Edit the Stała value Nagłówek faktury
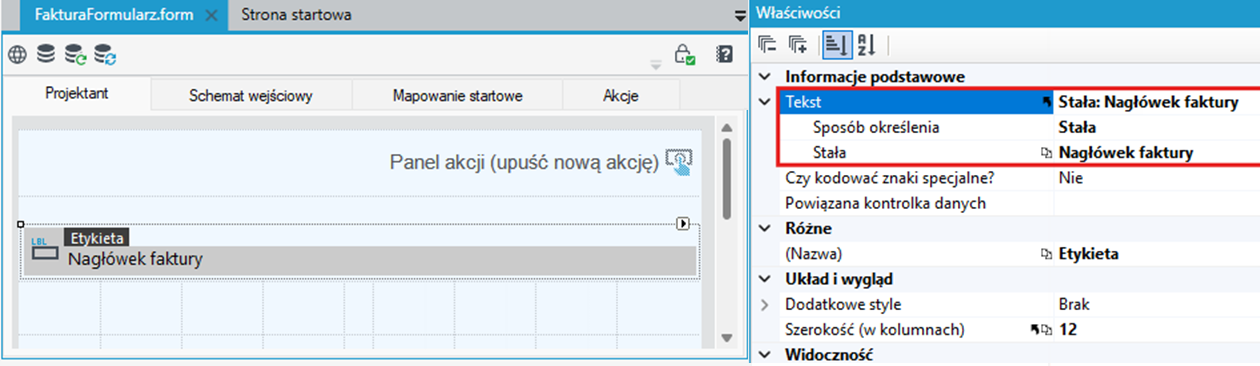 tap(1125, 153)
